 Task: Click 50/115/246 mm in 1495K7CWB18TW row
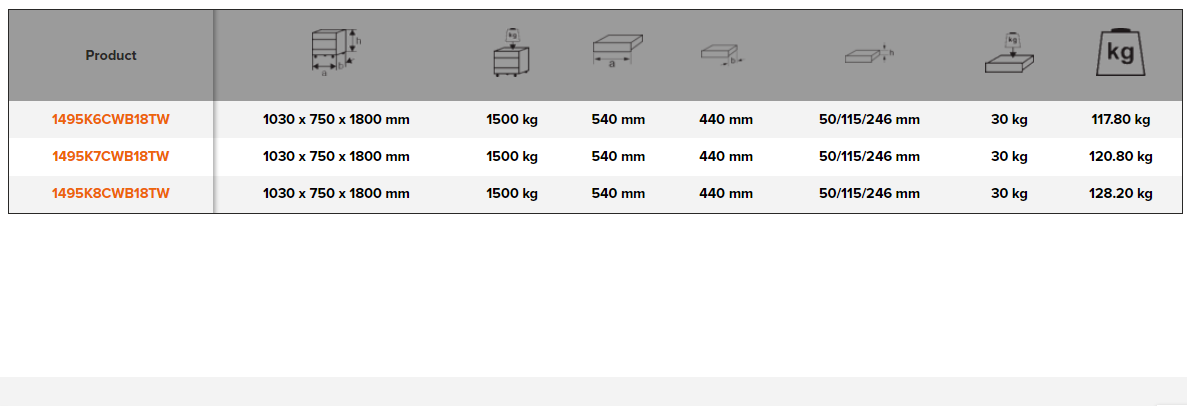pyautogui.click(x=869, y=157)
